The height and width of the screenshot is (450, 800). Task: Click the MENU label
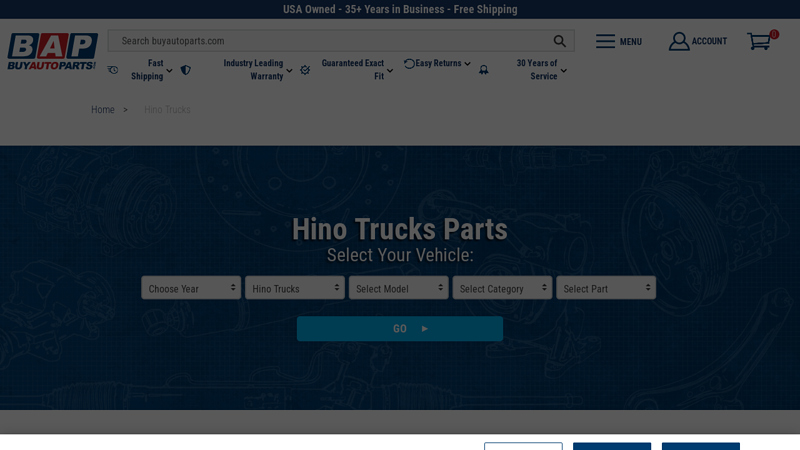[631, 42]
